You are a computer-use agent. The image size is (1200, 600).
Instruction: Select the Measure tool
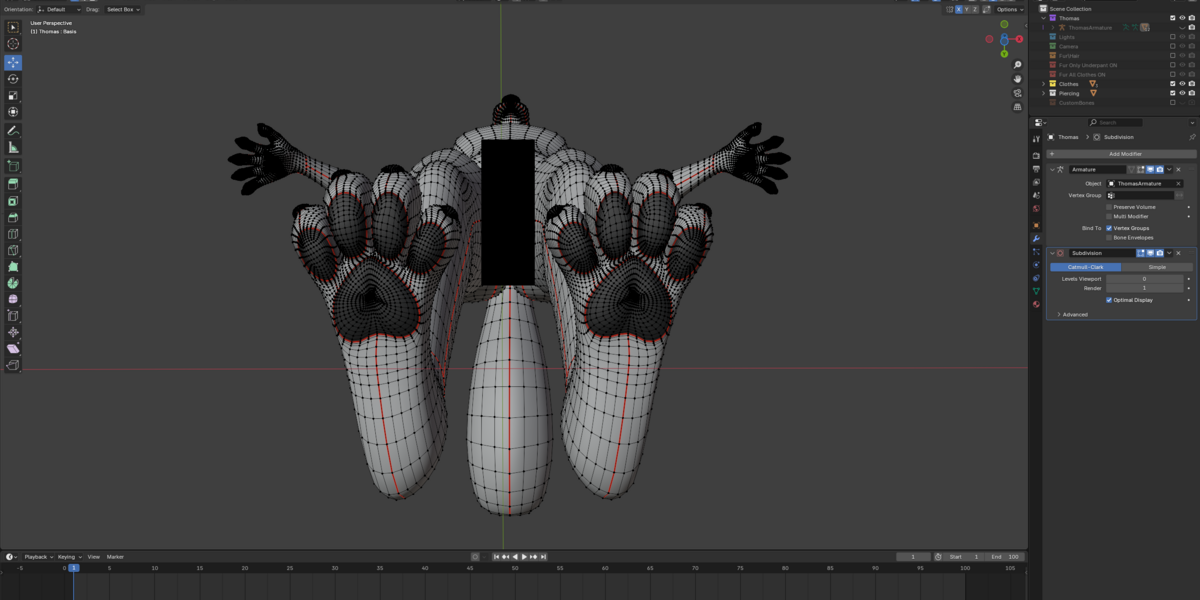[x=13, y=148]
